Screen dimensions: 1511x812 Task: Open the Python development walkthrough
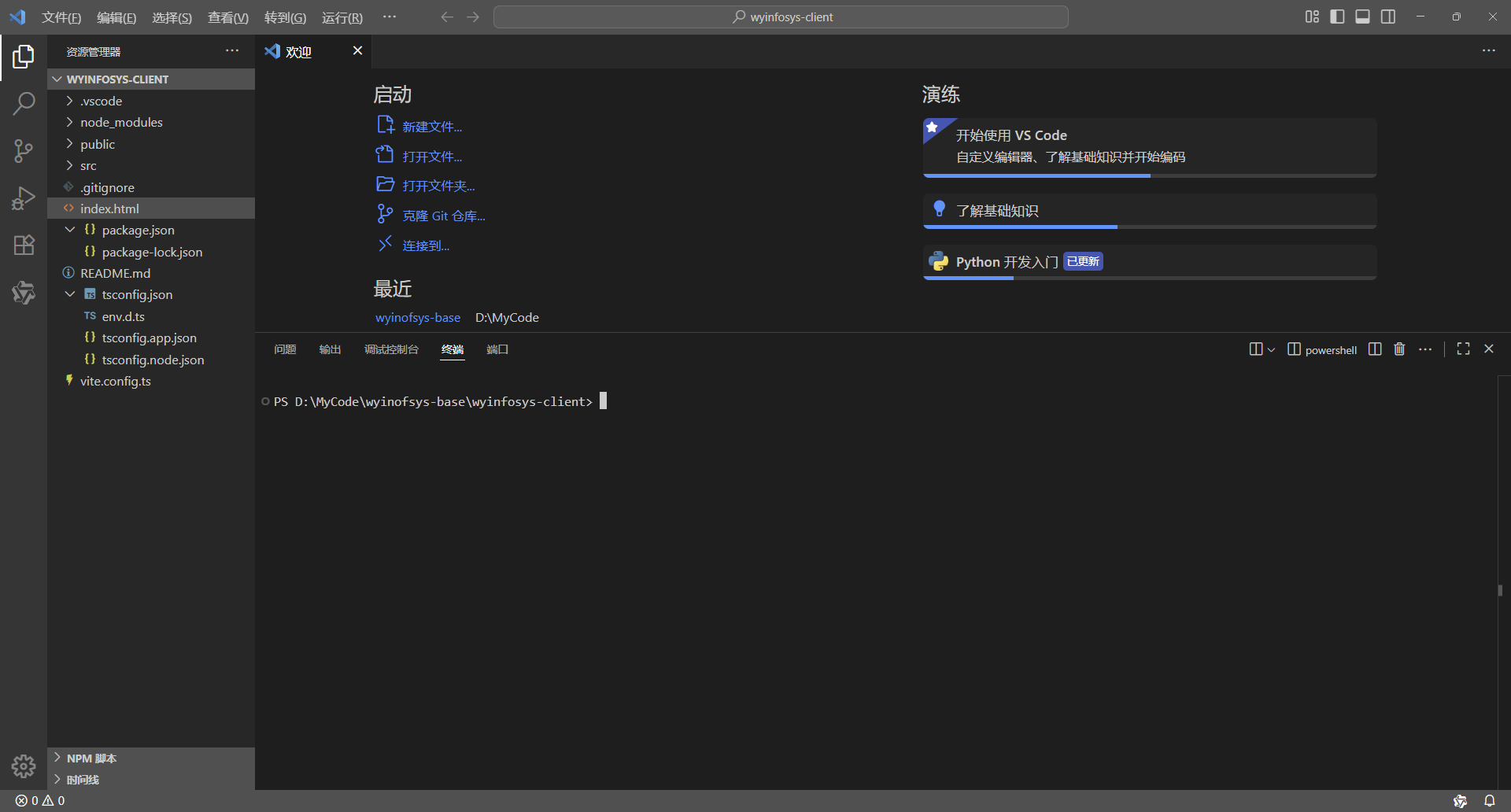1150,262
